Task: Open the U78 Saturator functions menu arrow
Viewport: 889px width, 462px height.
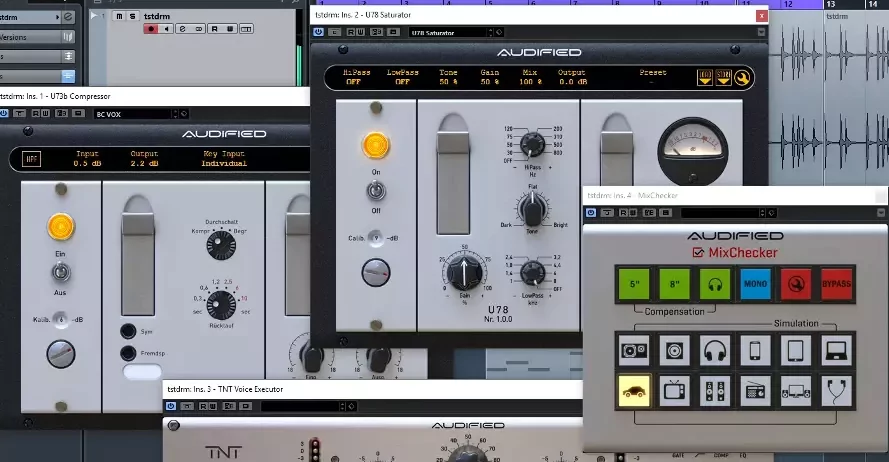Action: pos(761,32)
